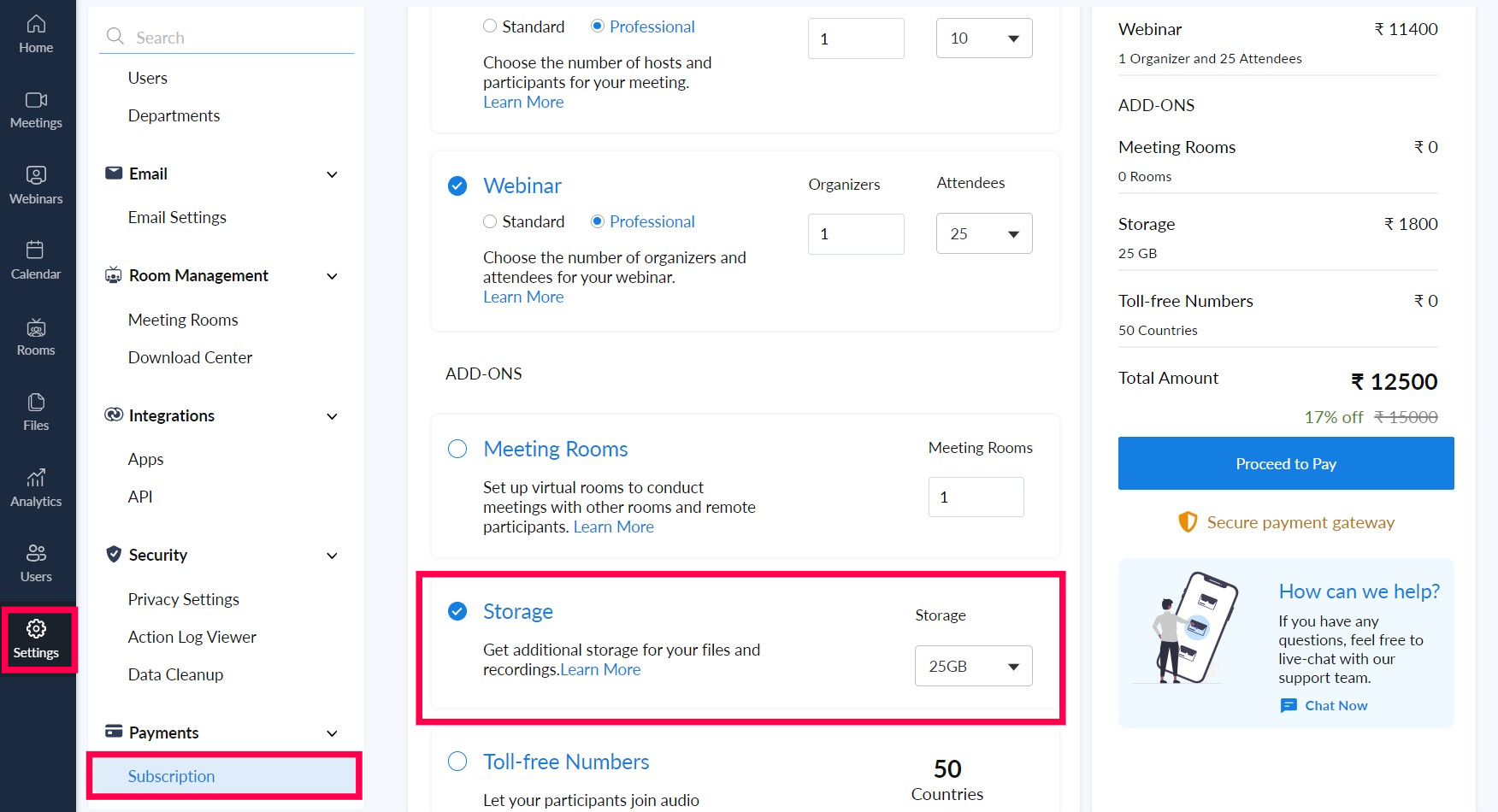Select Standard plan for Webinar
Screen dimensions: 1498x812
pos(490,222)
